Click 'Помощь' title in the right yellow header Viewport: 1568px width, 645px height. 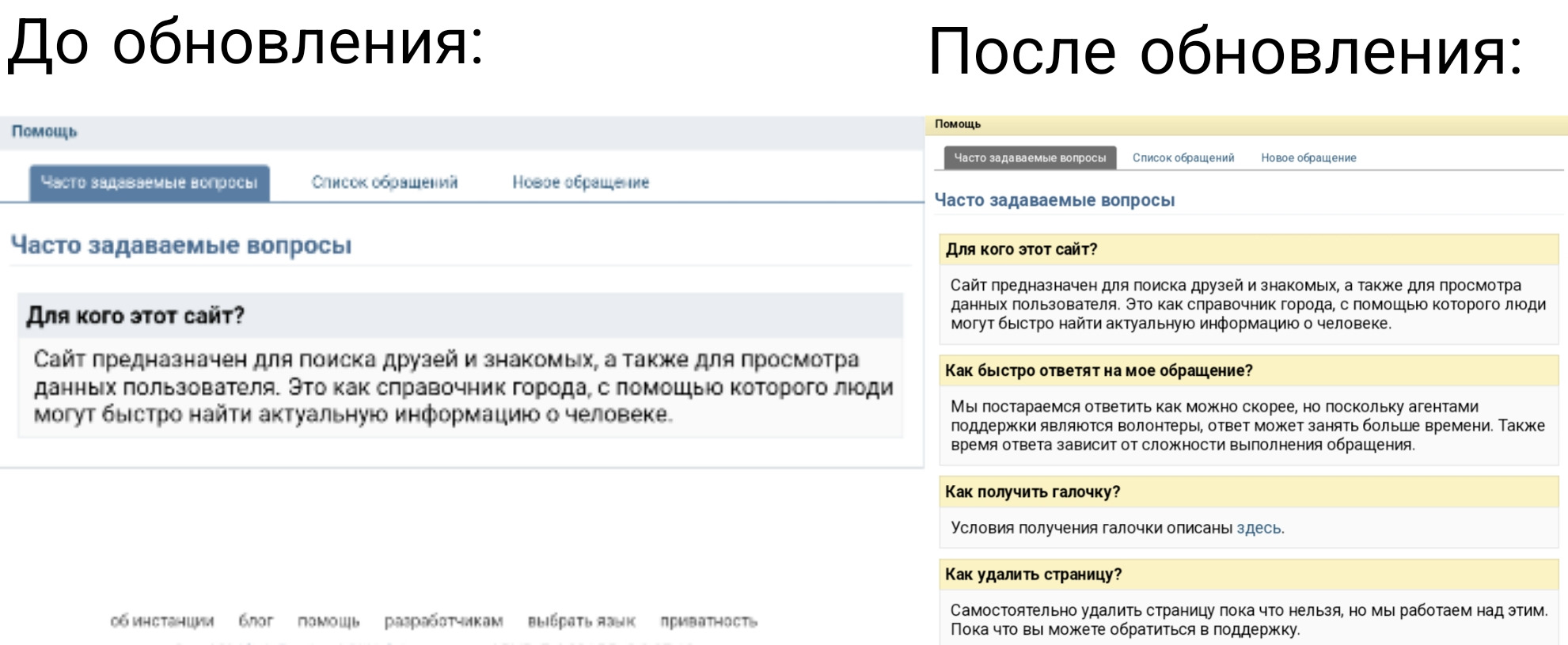(x=957, y=124)
